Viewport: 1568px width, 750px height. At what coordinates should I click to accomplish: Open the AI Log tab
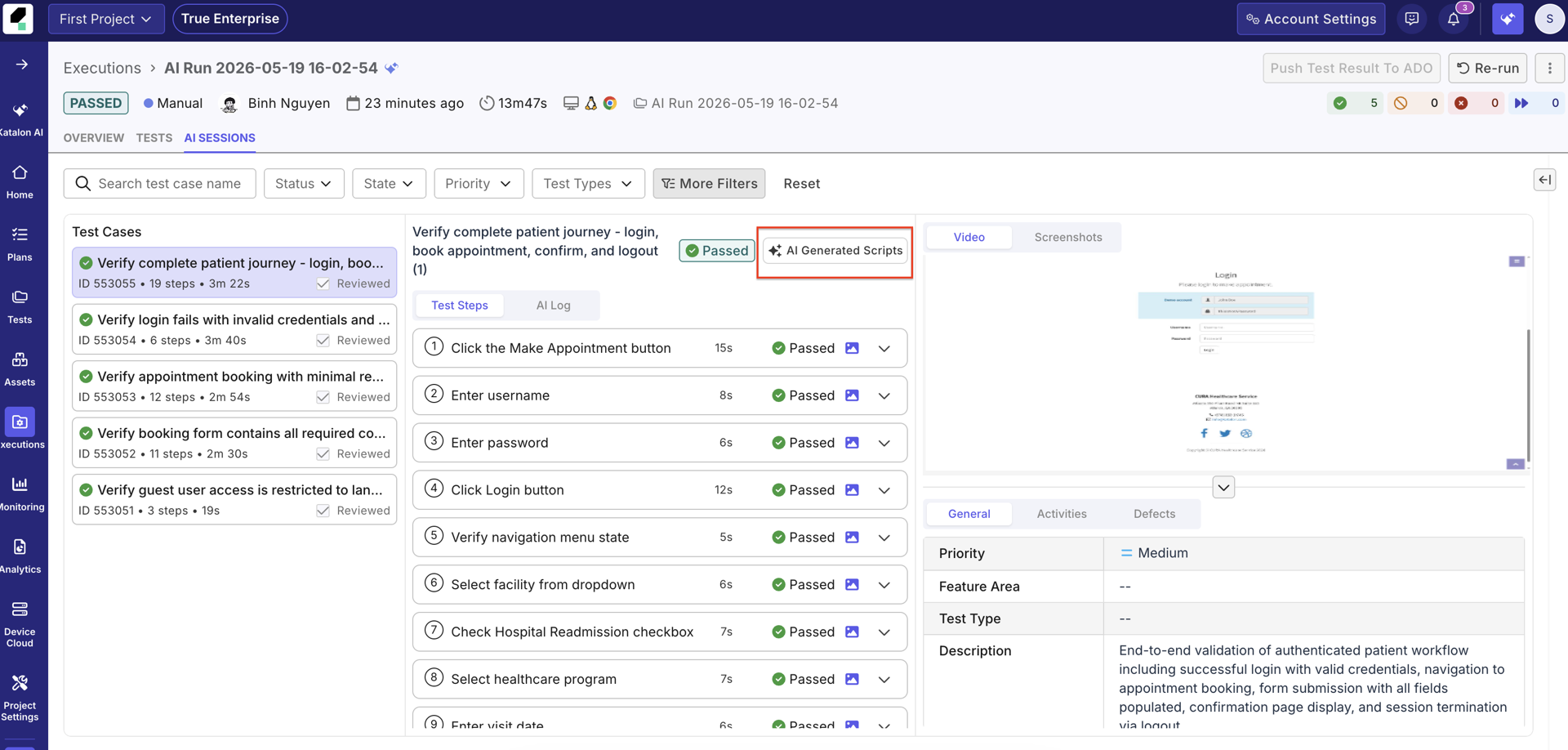(x=553, y=306)
